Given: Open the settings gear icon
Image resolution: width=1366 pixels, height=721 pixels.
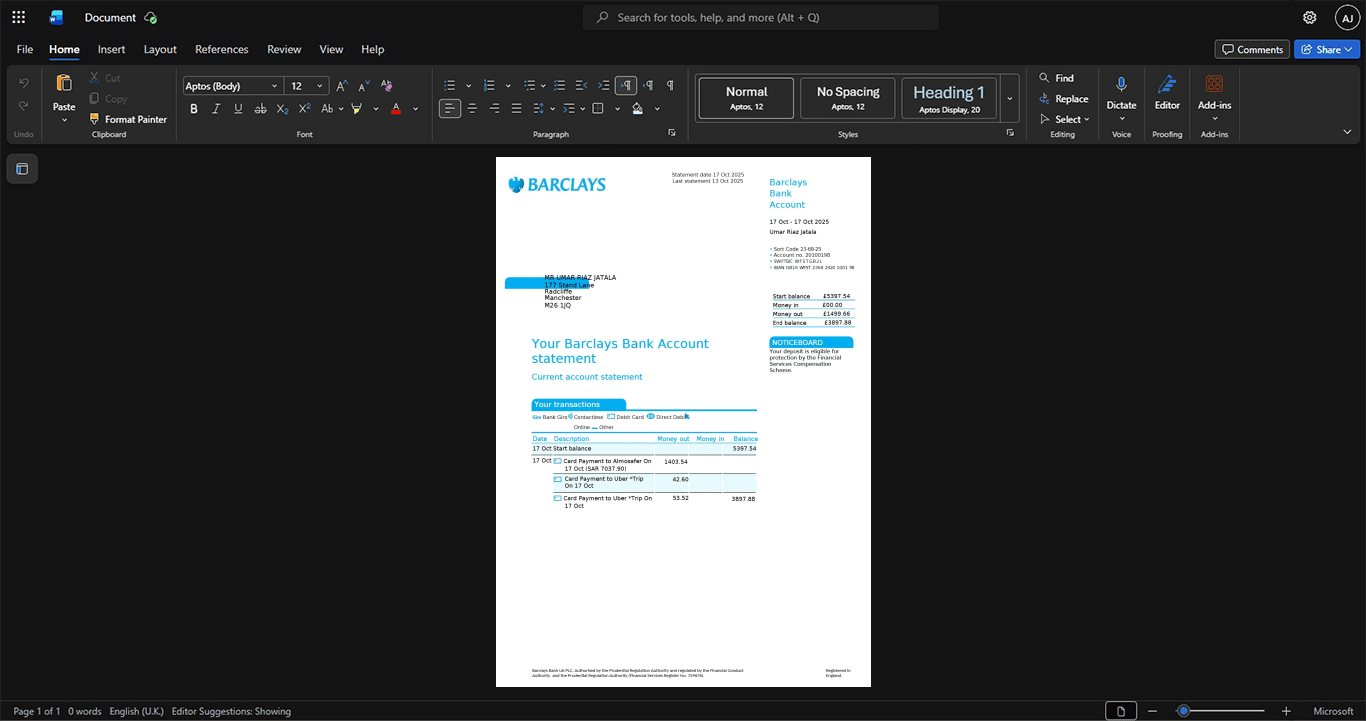Looking at the screenshot, I should point(1309,17).
